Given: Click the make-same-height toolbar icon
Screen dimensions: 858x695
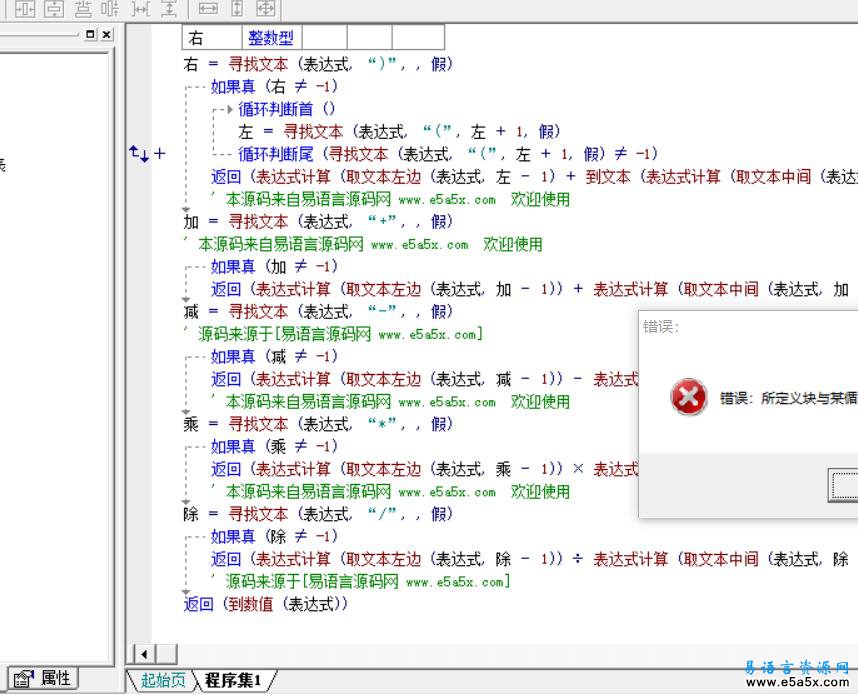Looking at the screenshot, I should [x=237, y=8].
